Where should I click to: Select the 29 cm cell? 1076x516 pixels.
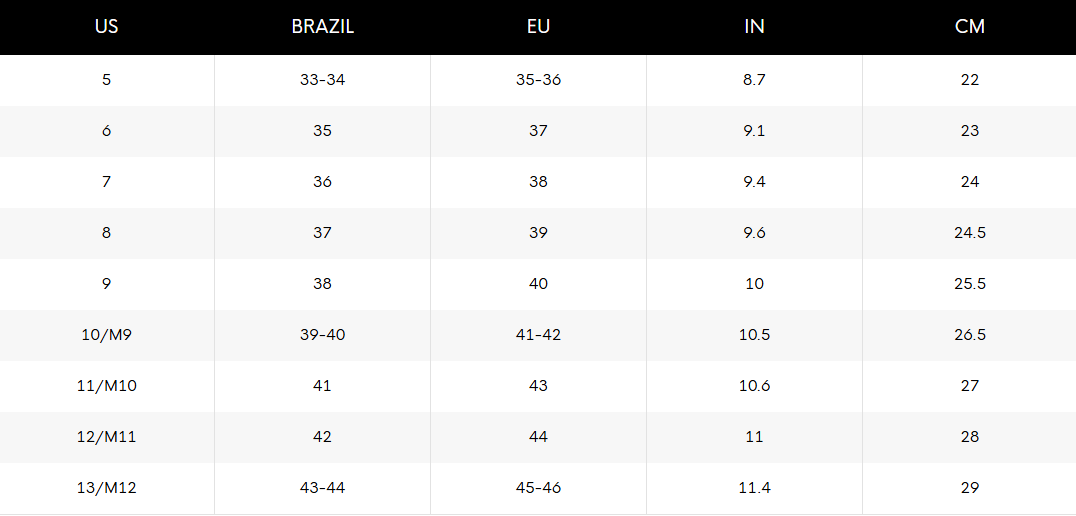coord(970,488)
